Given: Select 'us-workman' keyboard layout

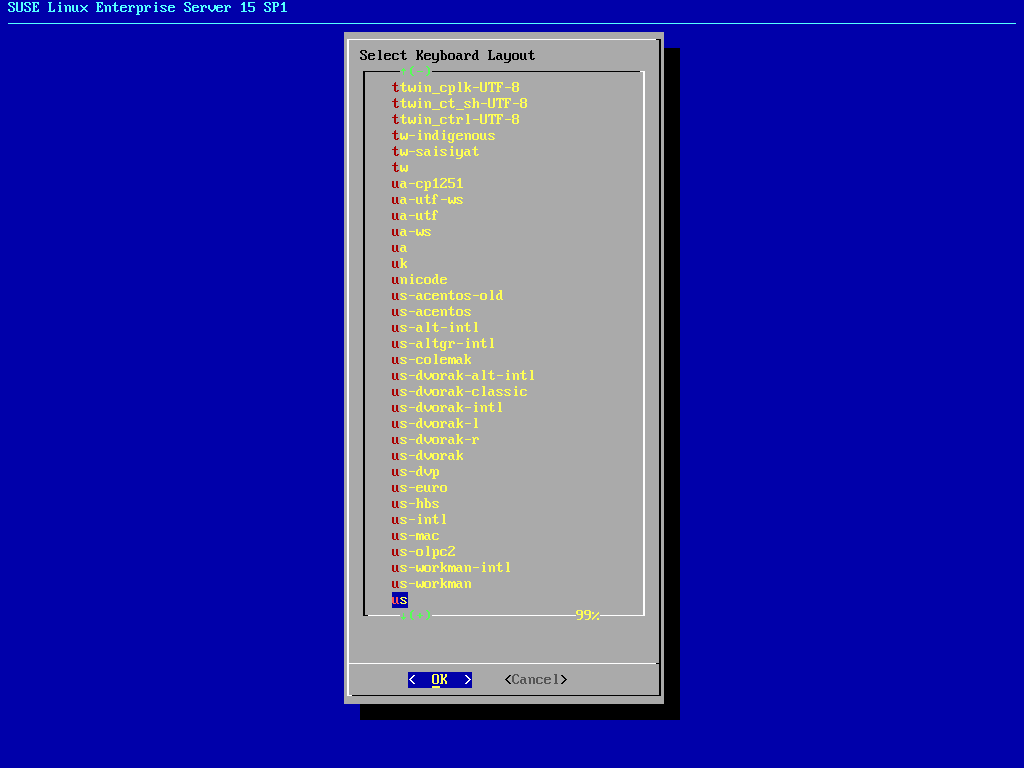Looking at the screenshot, I should (x=432, y=584).
